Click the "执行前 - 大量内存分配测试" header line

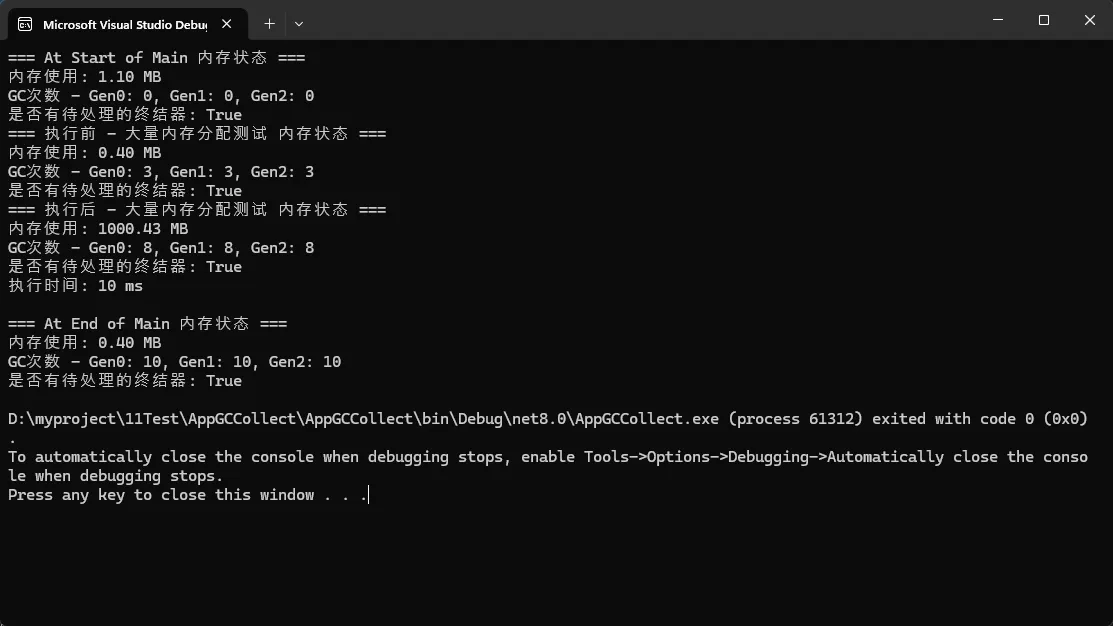[x=196, y=134]
